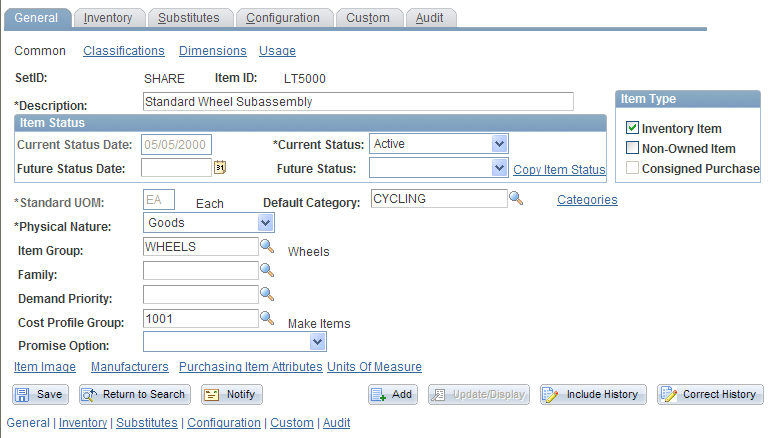Image resolution: width=777 pixels, height=438 pixels.
Task: Switch to the Substitutes tab
Action: click(x=189, y=18)
